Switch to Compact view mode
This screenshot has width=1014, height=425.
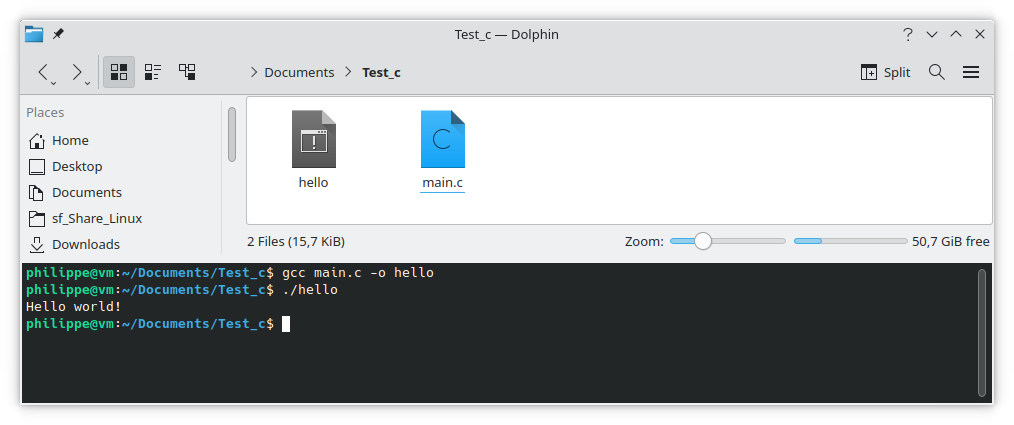tap(153, 72)
